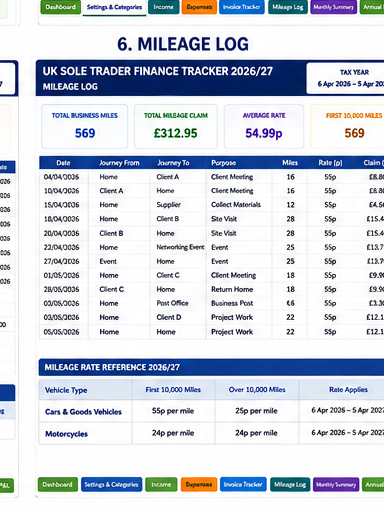Click the Dashboard button in the bottom navigation row
The image size is (384, 512).
click(x=58, y=484)
